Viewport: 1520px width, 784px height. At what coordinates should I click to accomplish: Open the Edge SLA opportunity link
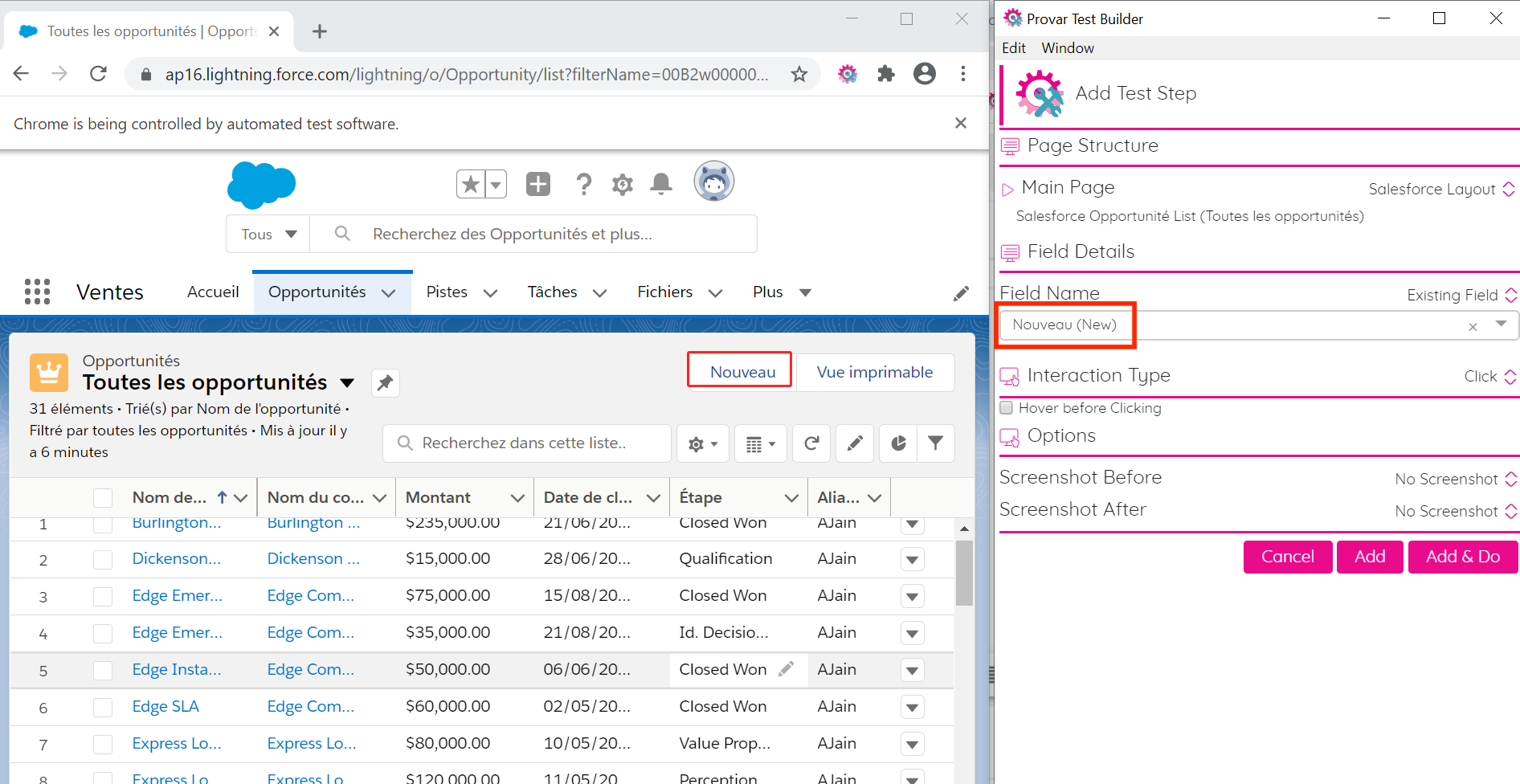coord(165,707)
